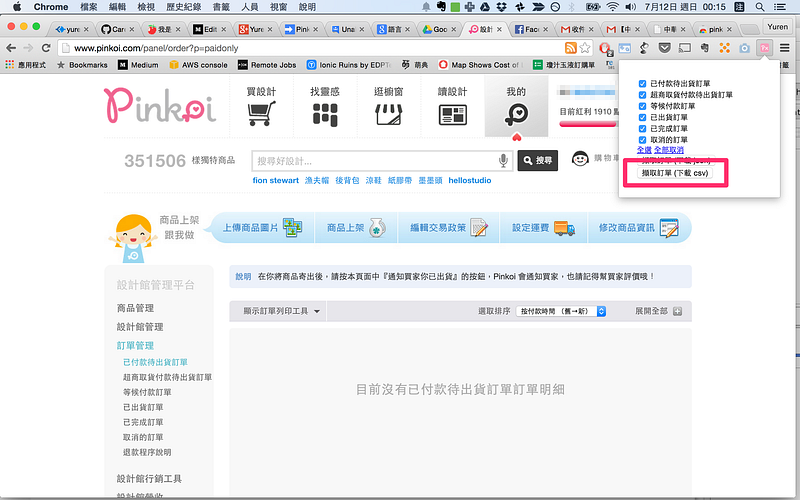Open the 按付款時間 sort order dropdown

(562, 311)
